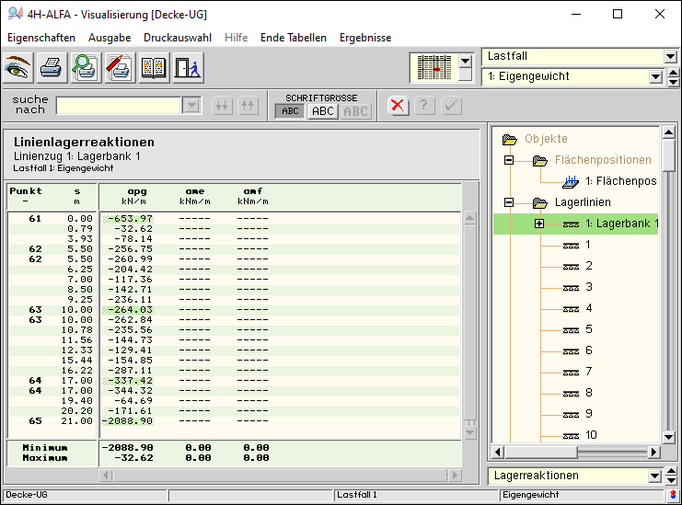Viewport: 682px width, 505px height.
Task: Open the Druckauswahl menu
Action: 177,37
